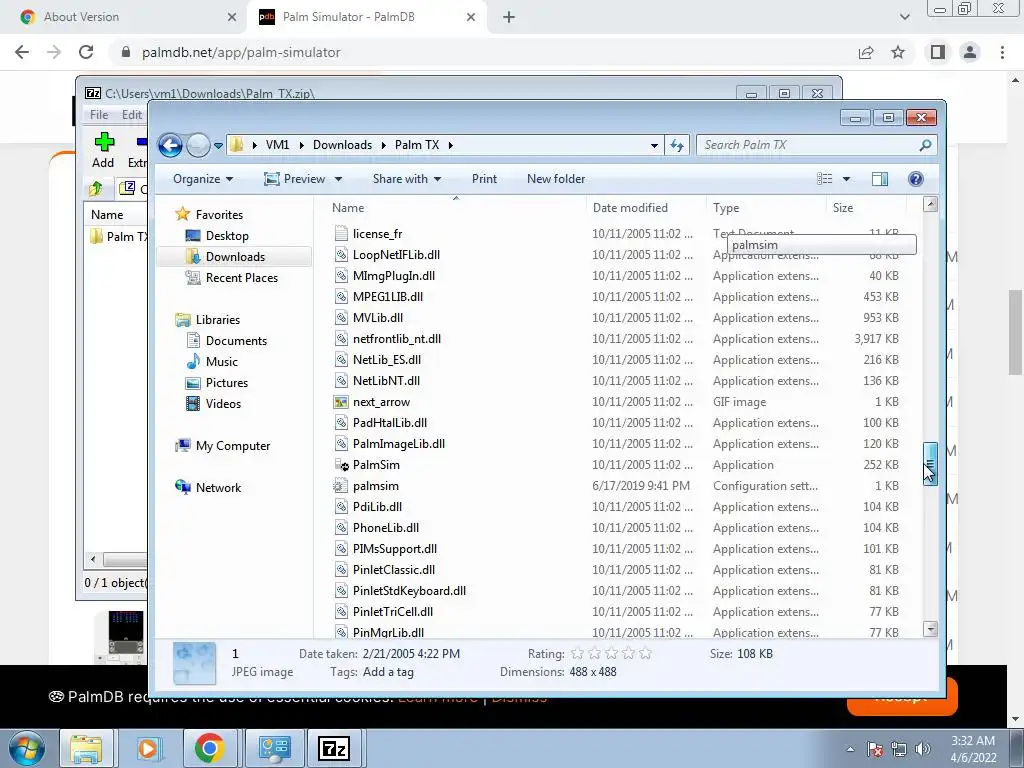Click Add a tag in details pane
Image resolution: width=1024 pixels, height=768 pixels.
[x=388, y=672]
